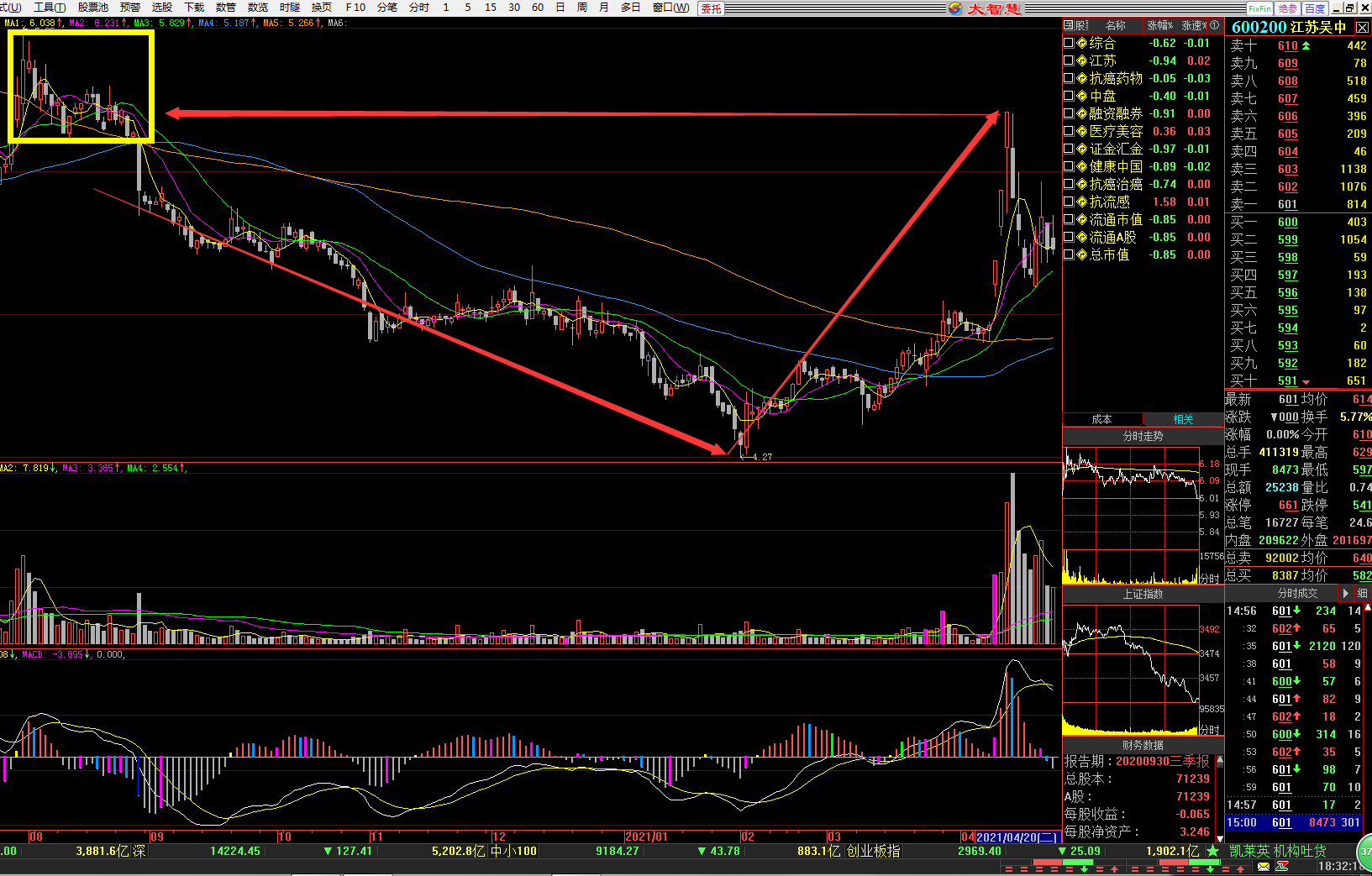This screenshot has width=1372, height=876.
Task: Click the 换页 toolbar item
Action: (x=322, y=8)
